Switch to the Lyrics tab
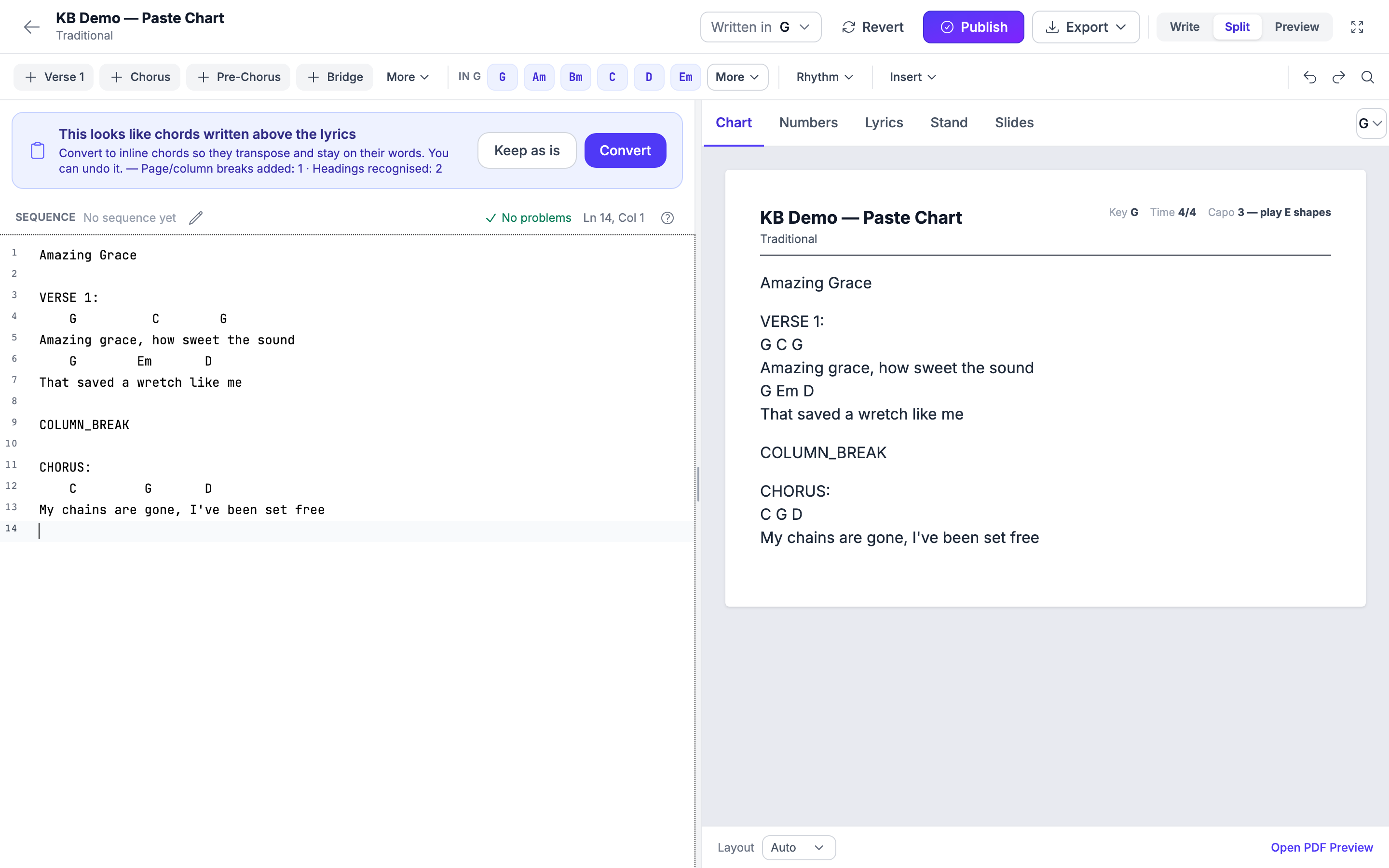Image resolution: width=1389 pixels, height=868 pixels. coord(884,123)
